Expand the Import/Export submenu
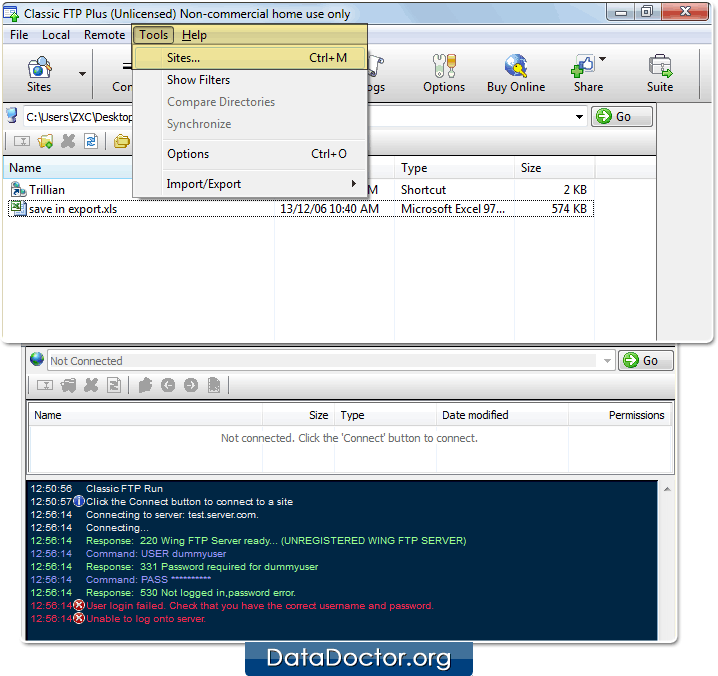Image resolution: width=718 pixels, height=676 pixels. (x=250, y=184)
